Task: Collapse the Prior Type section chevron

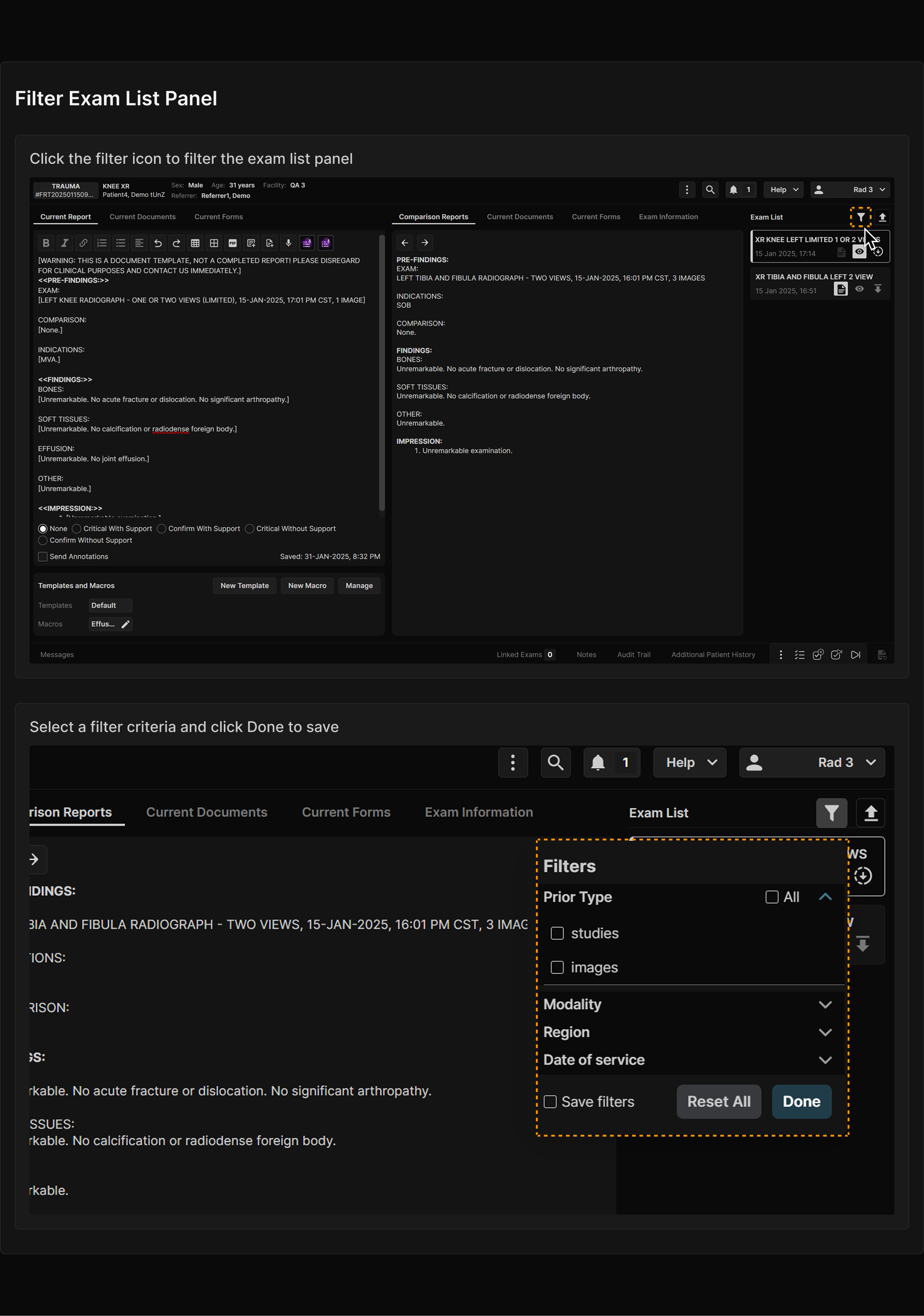Action: pos(825,897)
